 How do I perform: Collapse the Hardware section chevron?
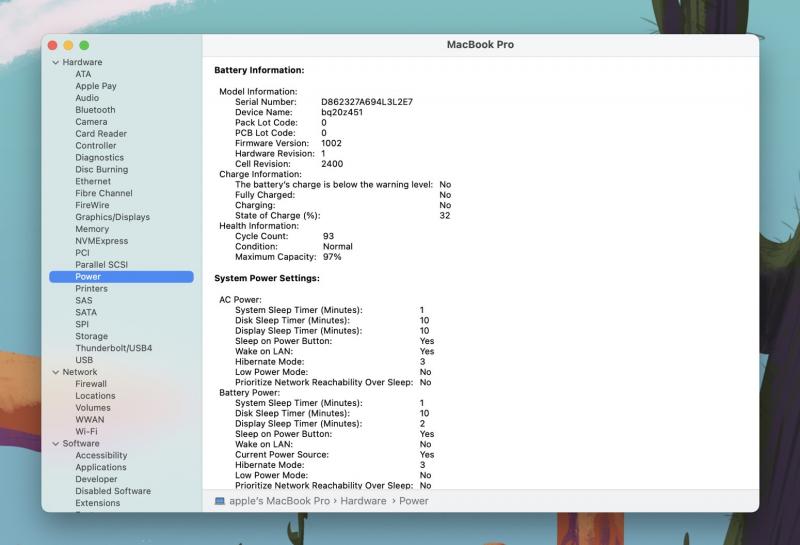click(x=56, y=62)
